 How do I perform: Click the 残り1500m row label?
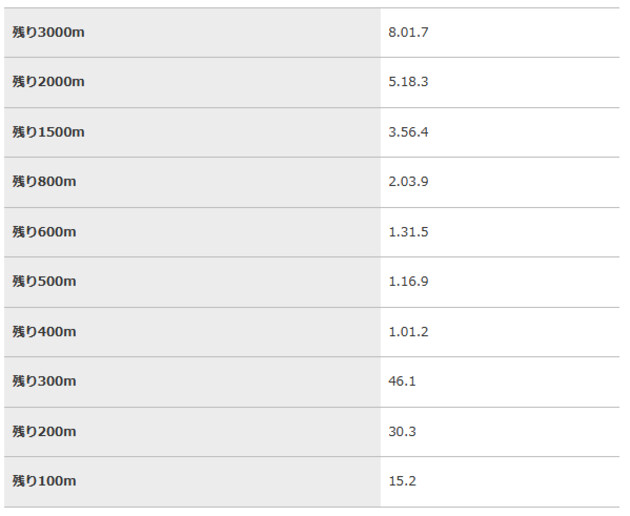pos(48,132)
